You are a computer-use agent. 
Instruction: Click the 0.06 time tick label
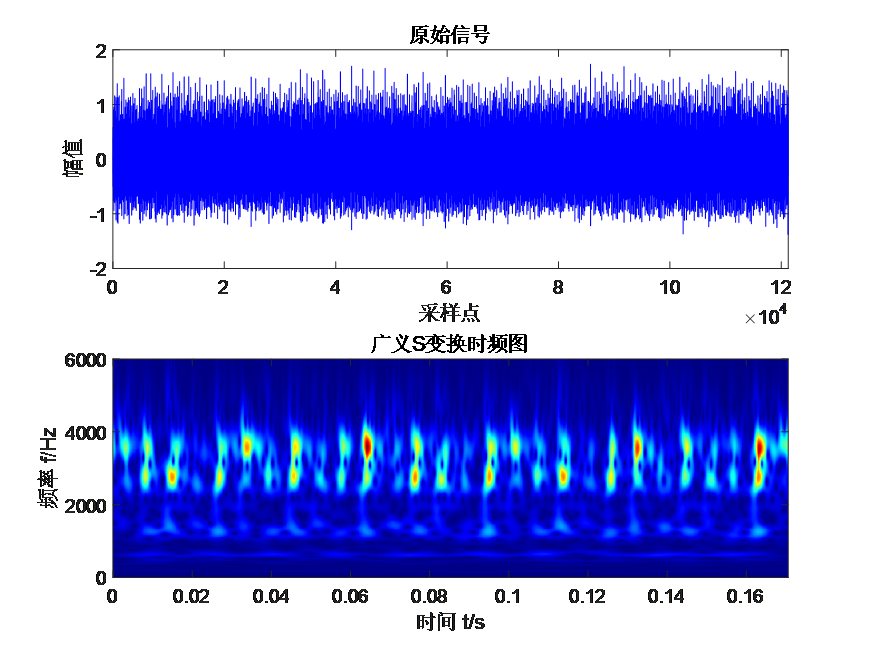click(350, 597)
